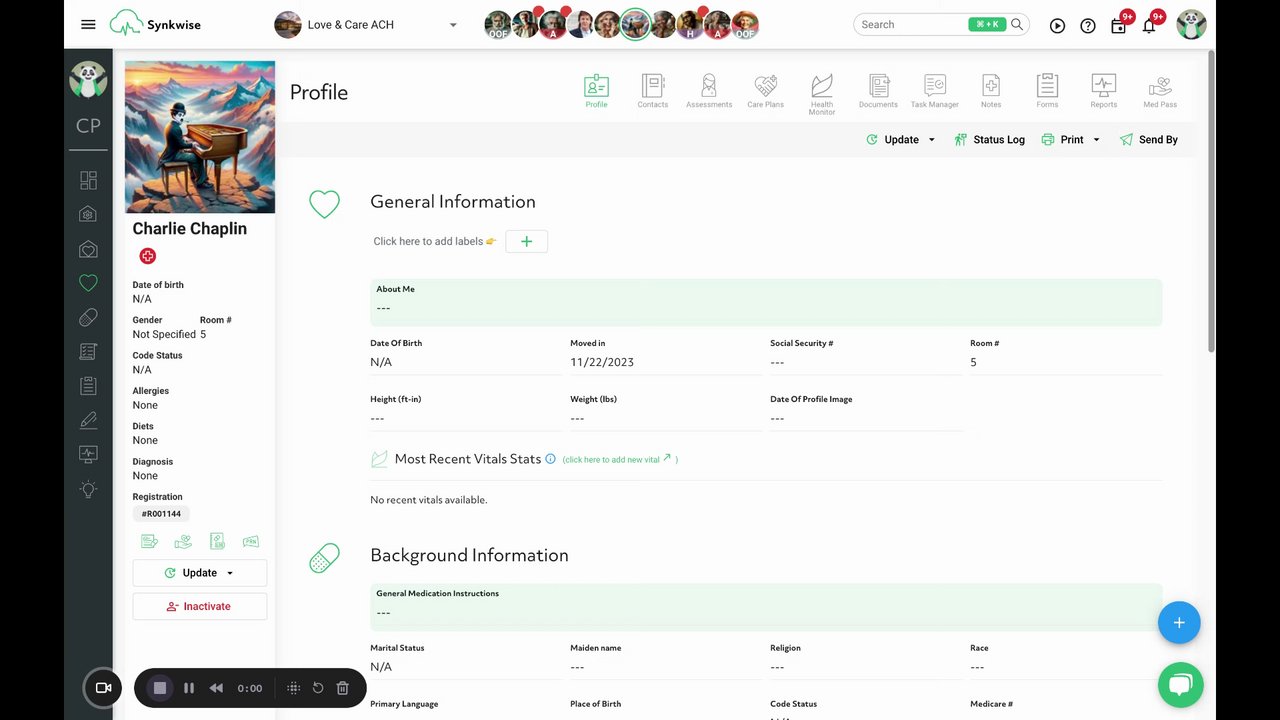This screenshot has height=720, width=1280.
Task: Open the Forms tab
Action: pos(1047,91)
